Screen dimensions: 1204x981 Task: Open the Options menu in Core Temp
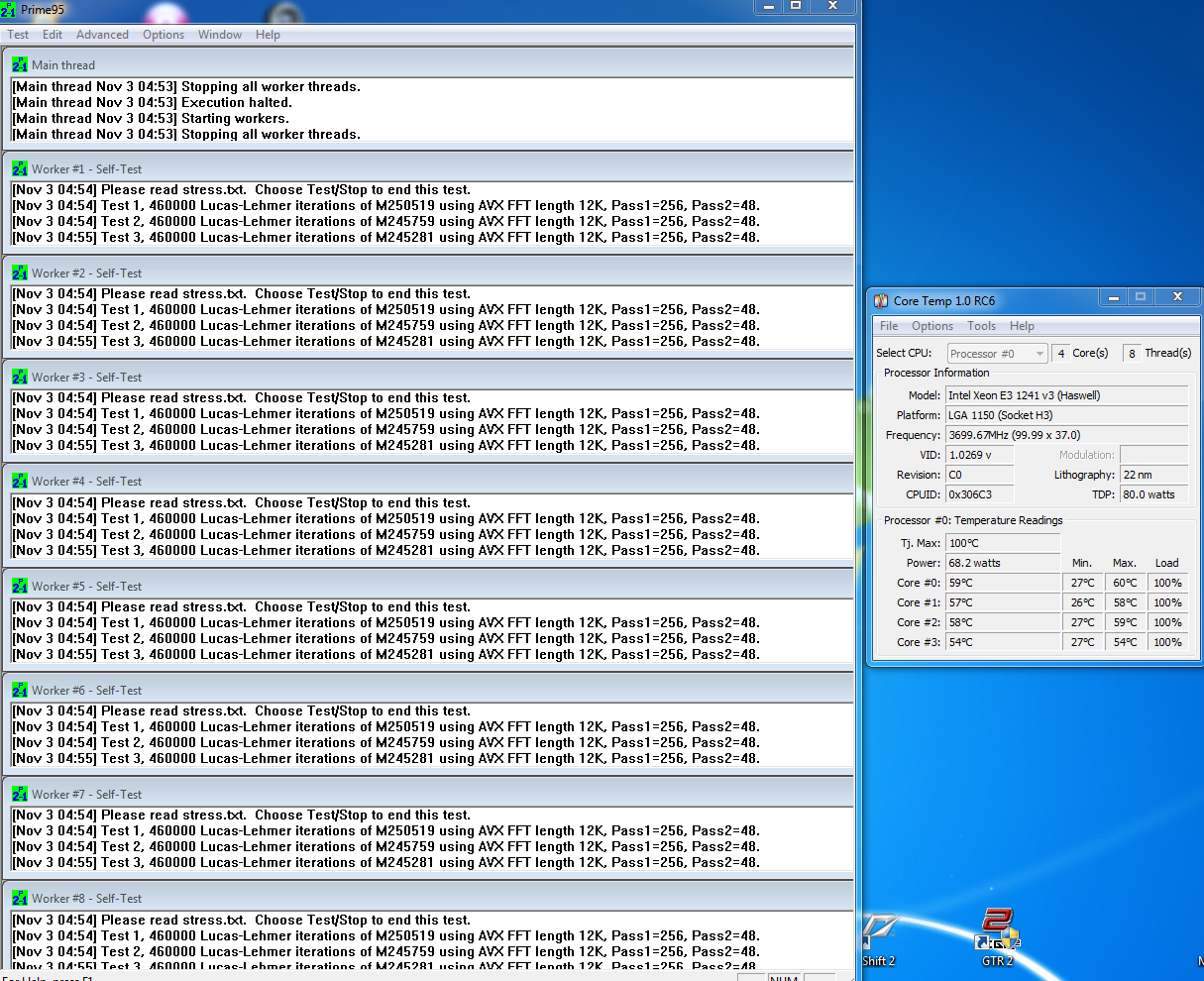tap(932, 326)
